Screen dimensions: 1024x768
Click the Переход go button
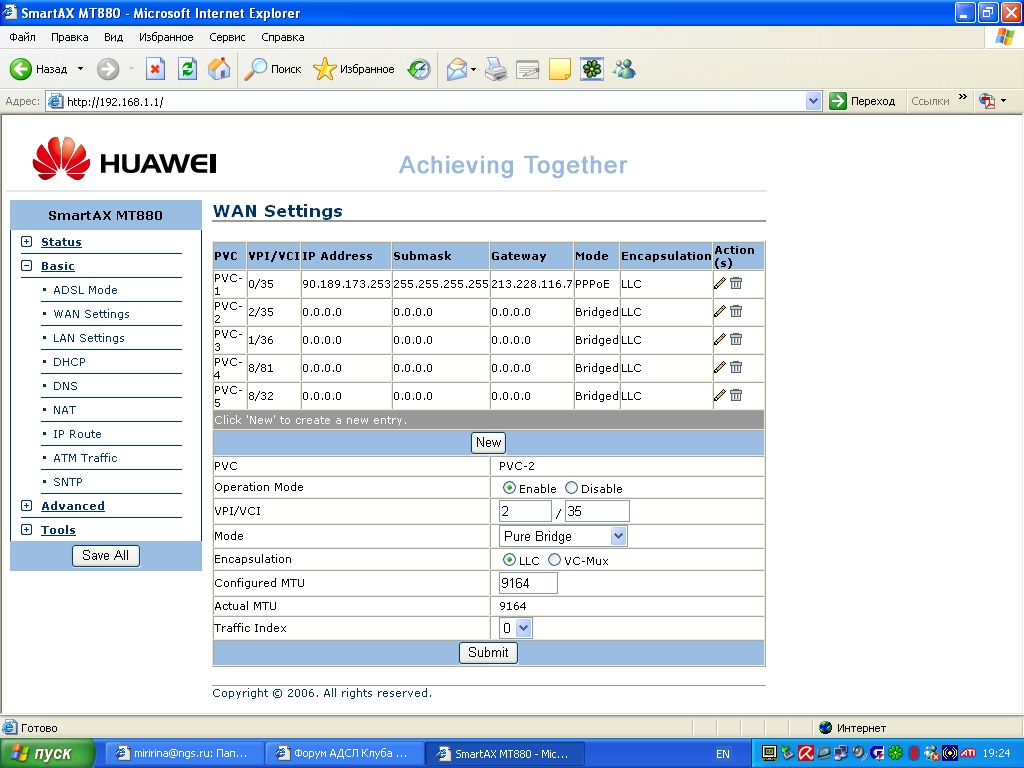coord(862,101)
